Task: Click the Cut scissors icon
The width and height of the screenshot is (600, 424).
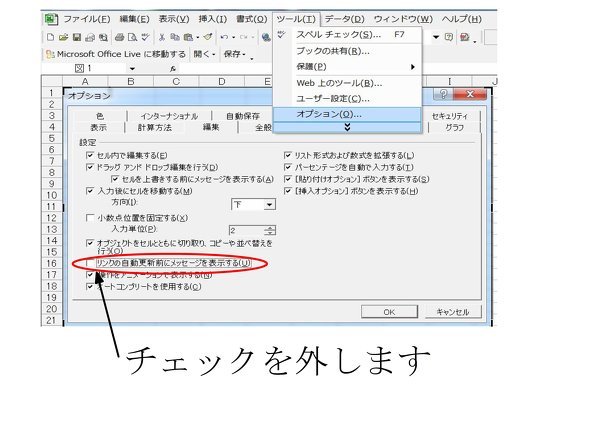Action: (163, 36)
